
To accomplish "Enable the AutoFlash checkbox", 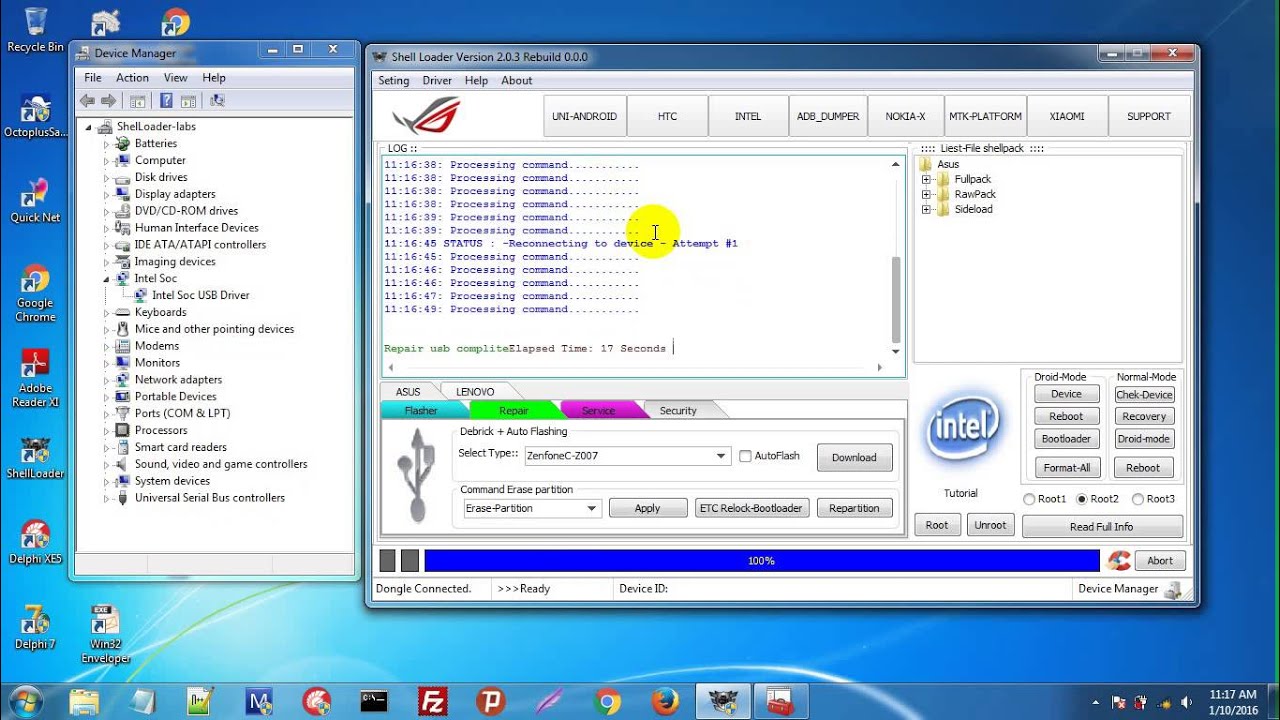I will click(745, 456).
